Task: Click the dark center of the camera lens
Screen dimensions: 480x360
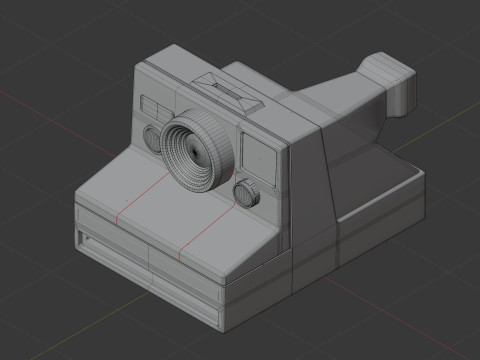Action: point(195,152)
